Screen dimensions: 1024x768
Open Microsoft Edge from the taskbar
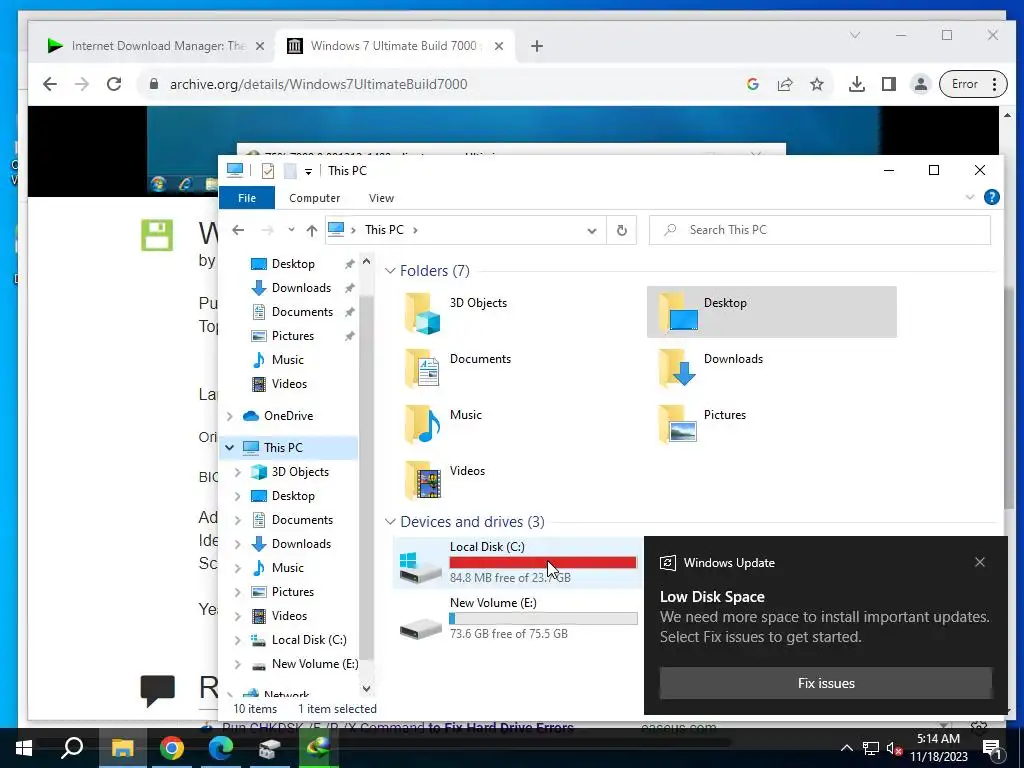(x=221, y=748)
